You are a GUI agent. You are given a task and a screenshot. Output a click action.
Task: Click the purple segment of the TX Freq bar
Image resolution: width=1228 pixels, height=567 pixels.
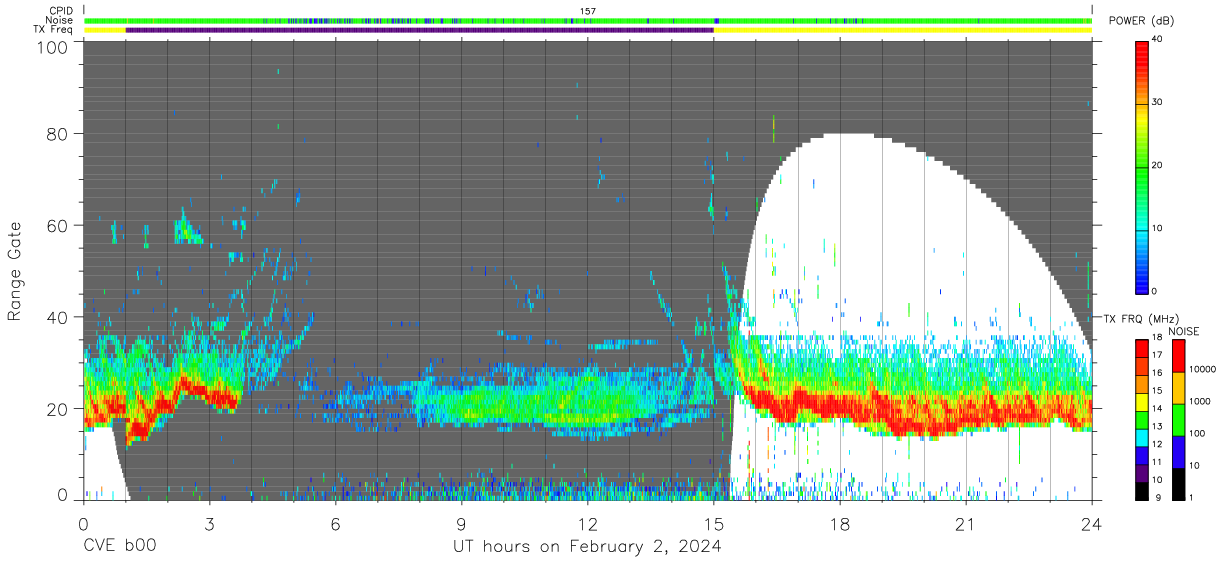click(420, 30)
